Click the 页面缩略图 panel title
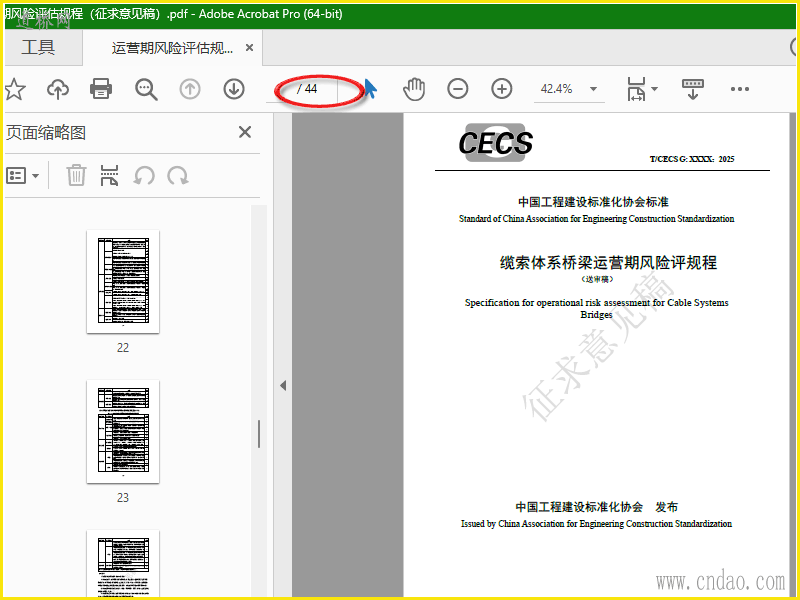The image size is (800, 600). [x=46, y=133]
